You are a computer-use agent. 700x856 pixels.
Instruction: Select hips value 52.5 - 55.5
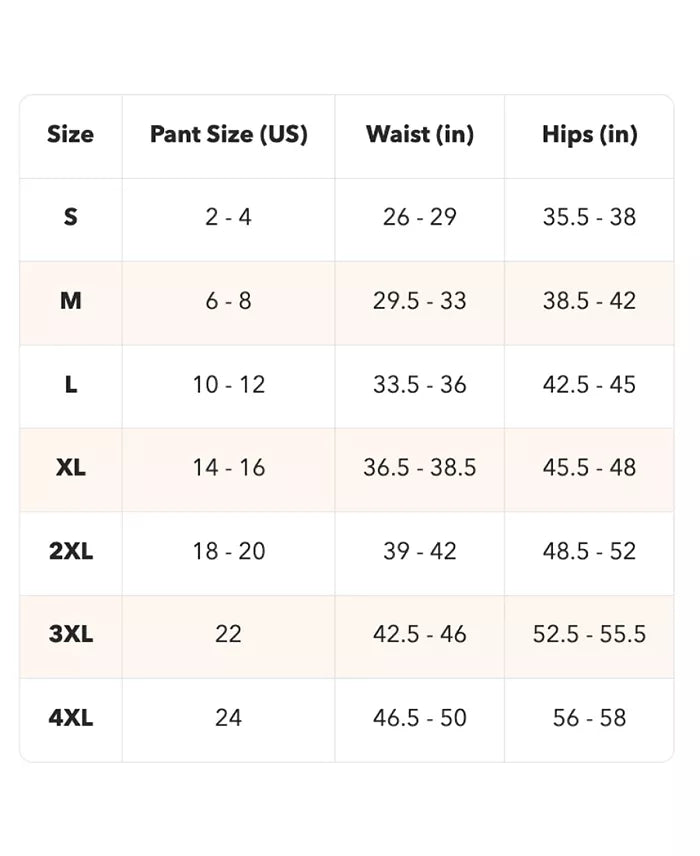pos(589,634)
